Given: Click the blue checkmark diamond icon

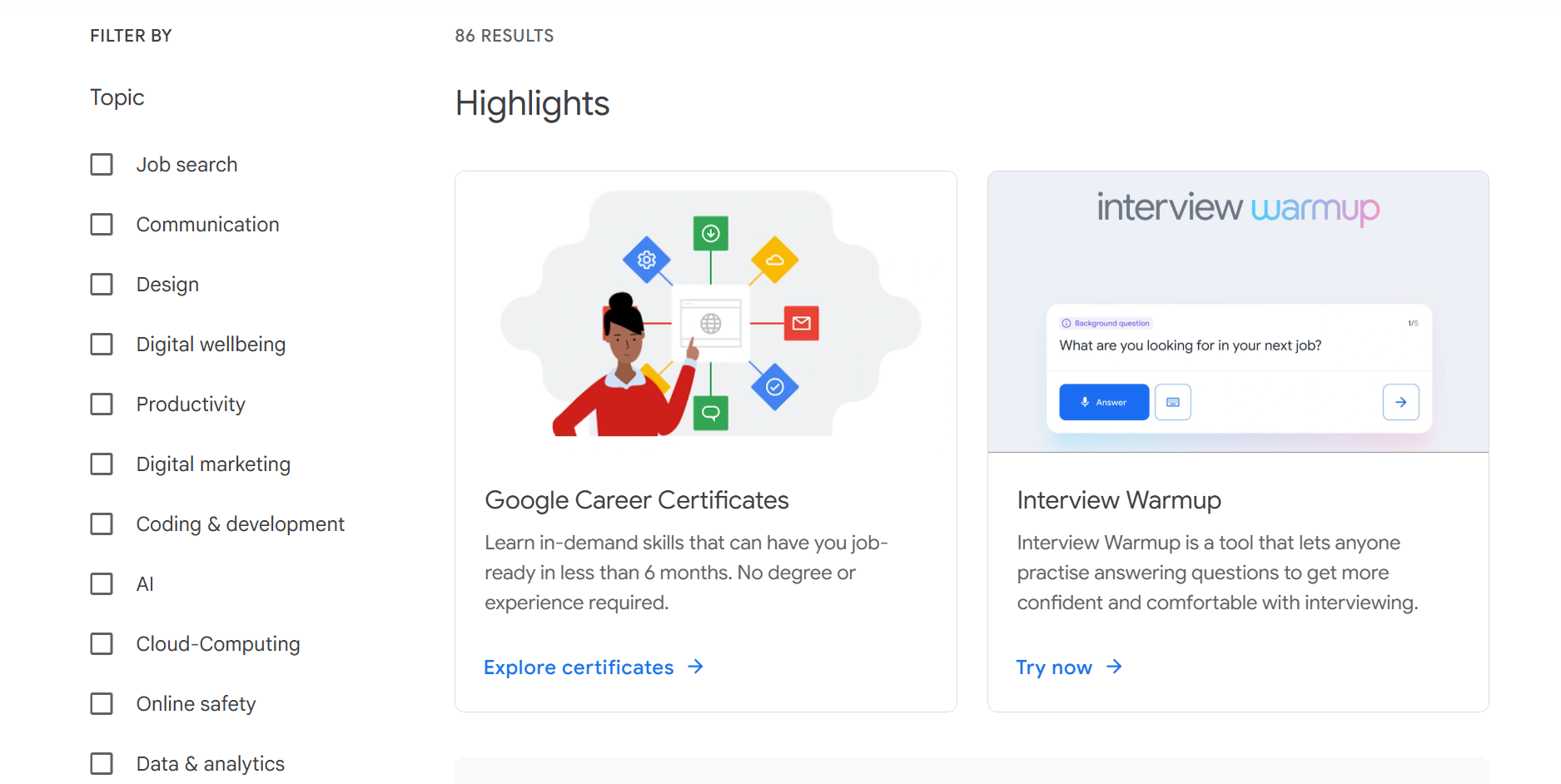Looking at the screenshot, I should click(775, 387).
